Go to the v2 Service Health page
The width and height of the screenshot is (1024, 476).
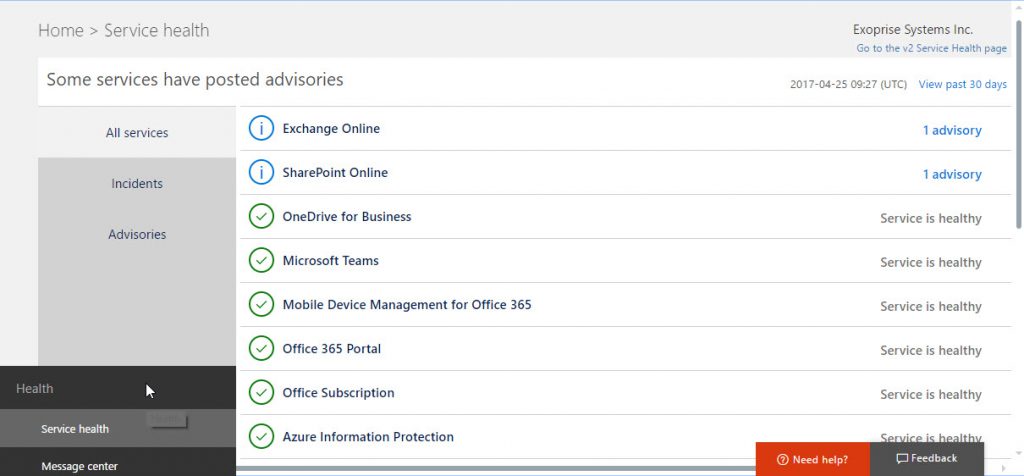(x=931, y=48)
